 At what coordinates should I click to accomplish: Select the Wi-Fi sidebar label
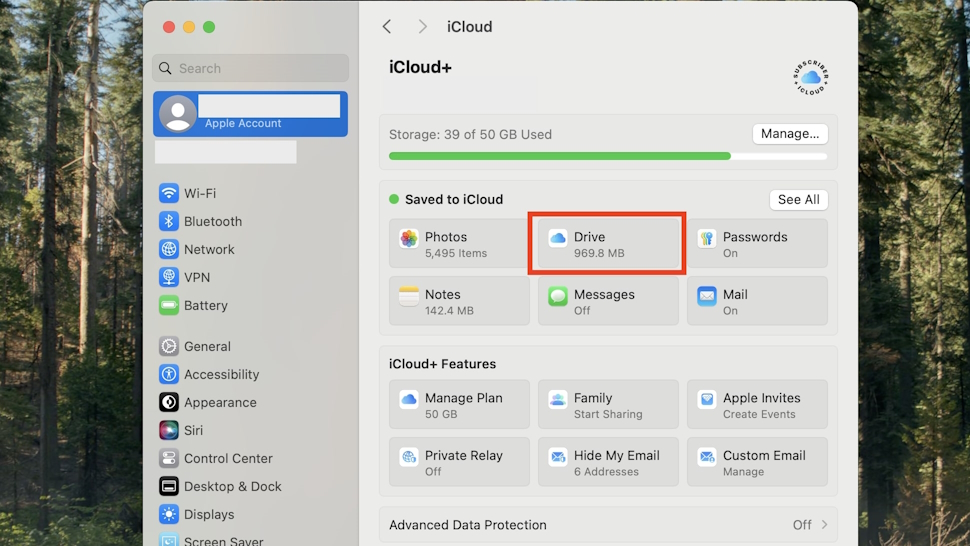pyautogui.click(x=200, y=194)
